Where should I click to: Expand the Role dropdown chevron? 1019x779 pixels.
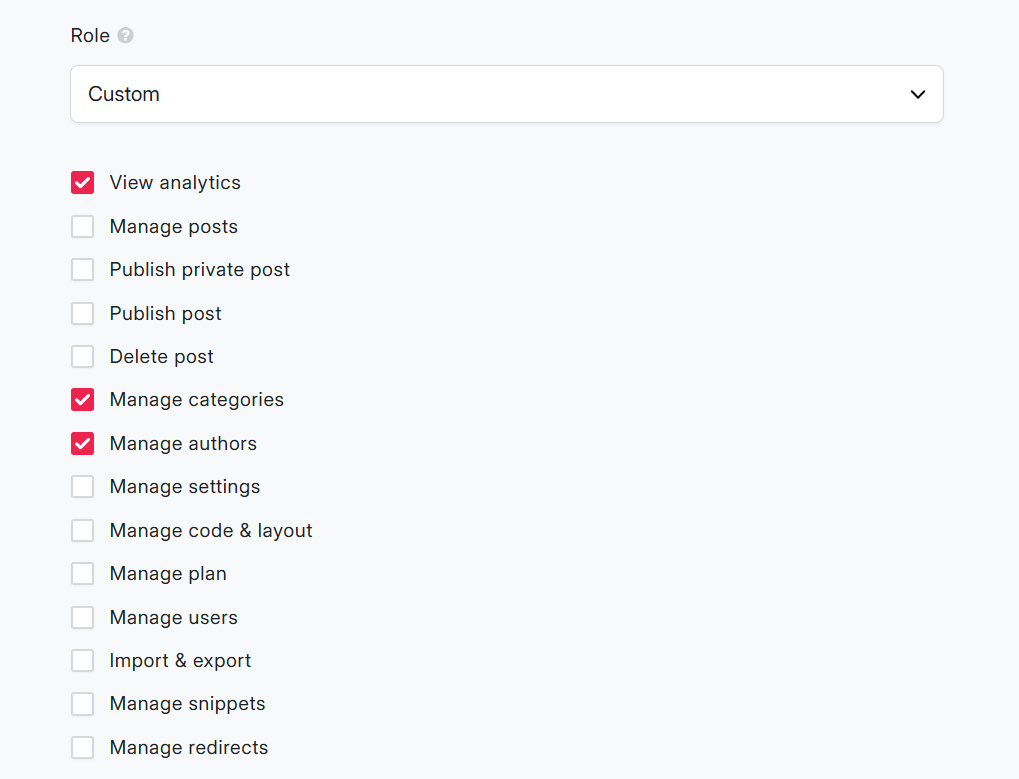pyautogui.click(x=917, y=93)
